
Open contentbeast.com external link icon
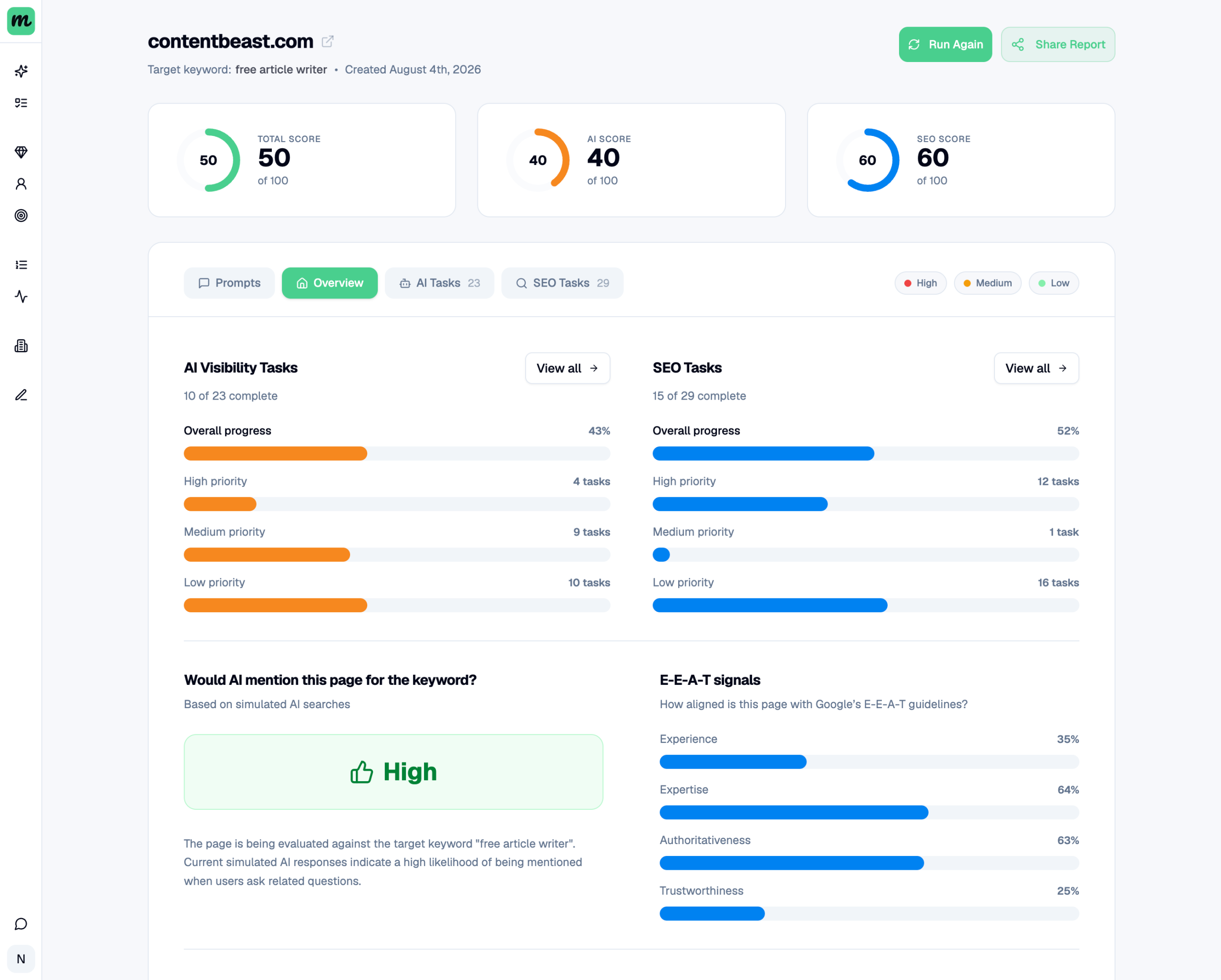tap(327, 41)
